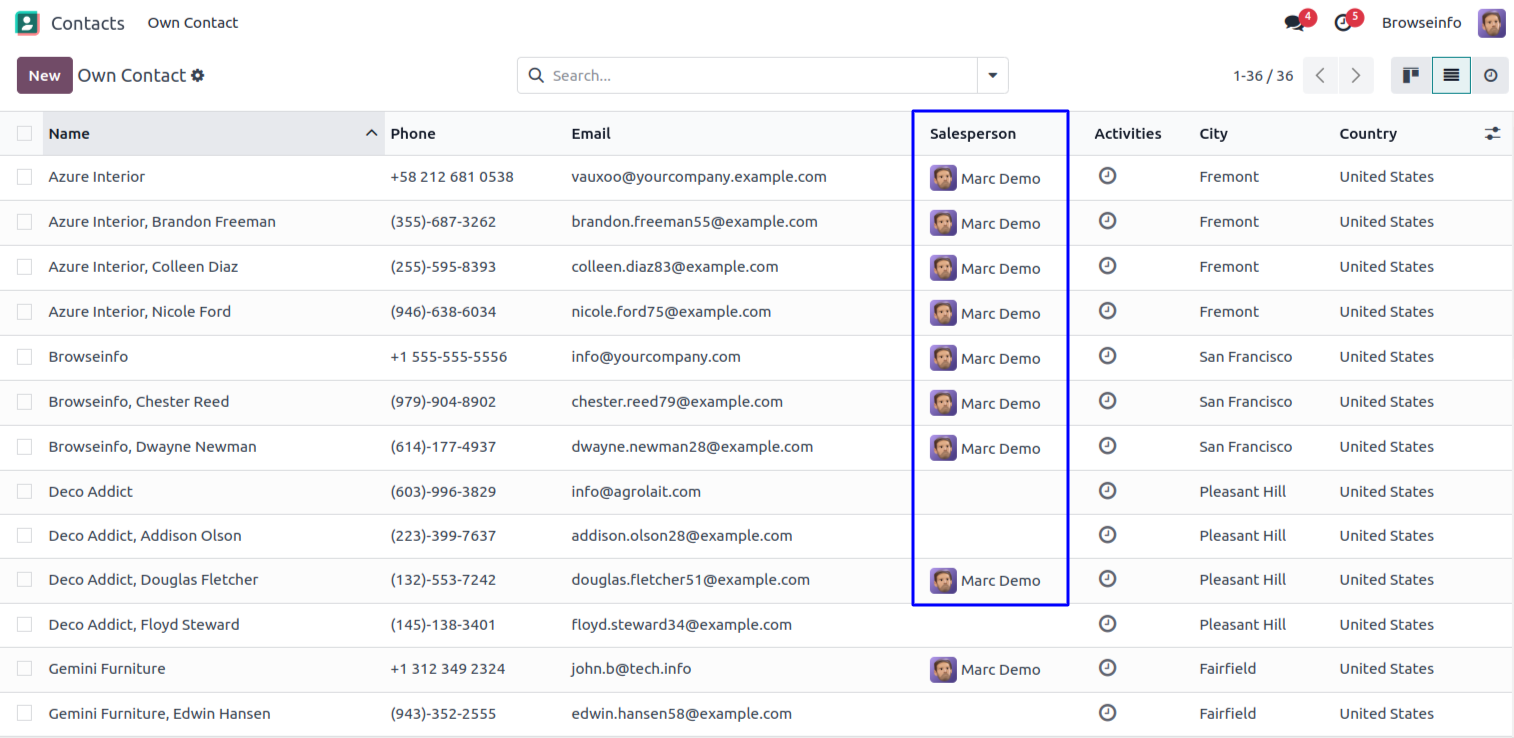Tick the checkbox for Browseinfo row
The image size is (1514, 738).
(24, 357)
